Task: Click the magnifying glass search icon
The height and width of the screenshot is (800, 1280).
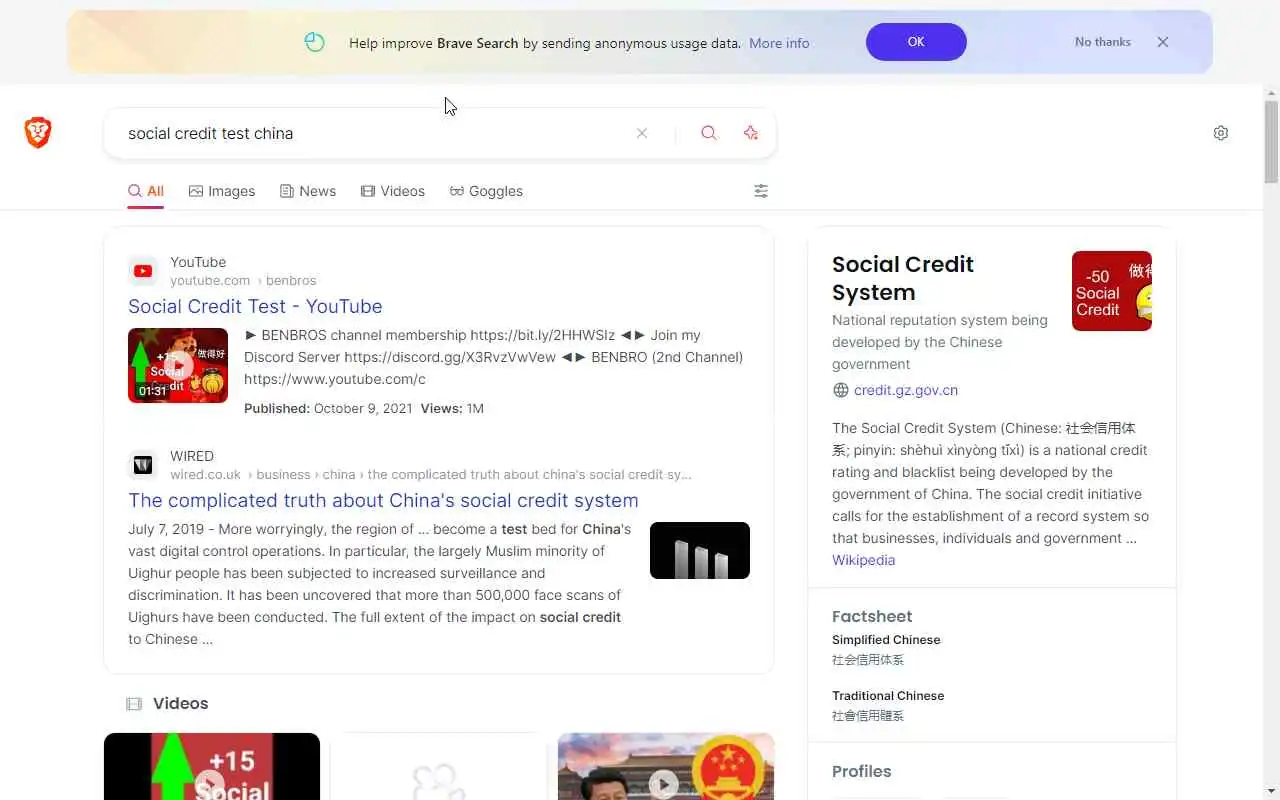Action: (x=709, y=133)
